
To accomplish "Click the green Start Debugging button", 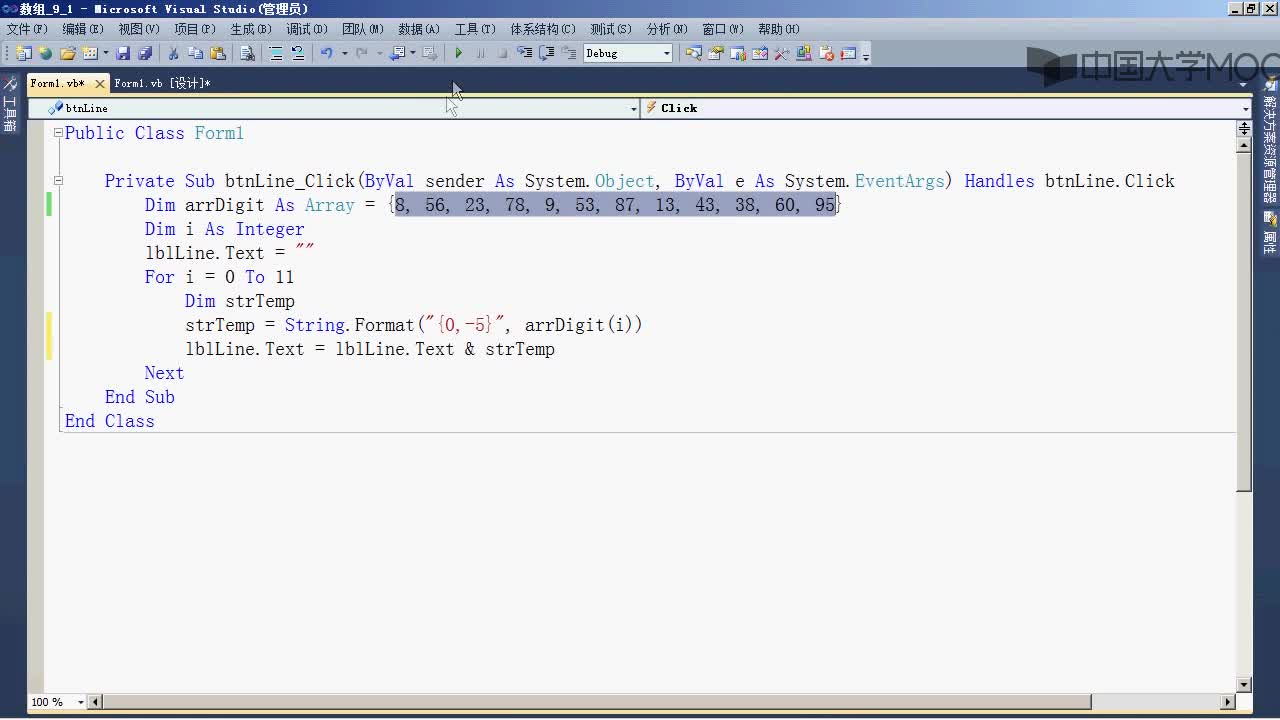I will coord(459,53).
